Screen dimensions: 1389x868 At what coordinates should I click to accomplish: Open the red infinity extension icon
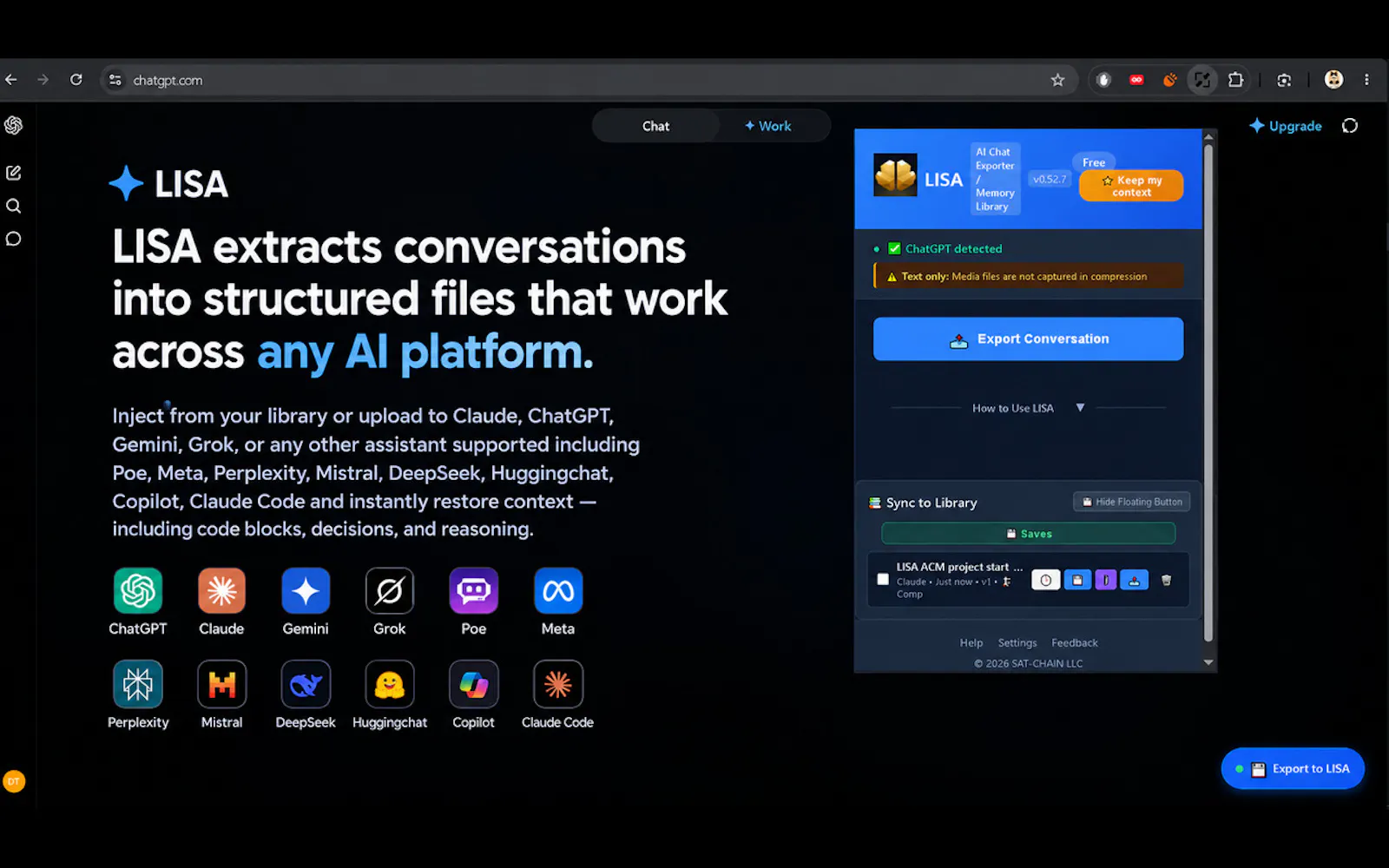(x=1136, y=80)
